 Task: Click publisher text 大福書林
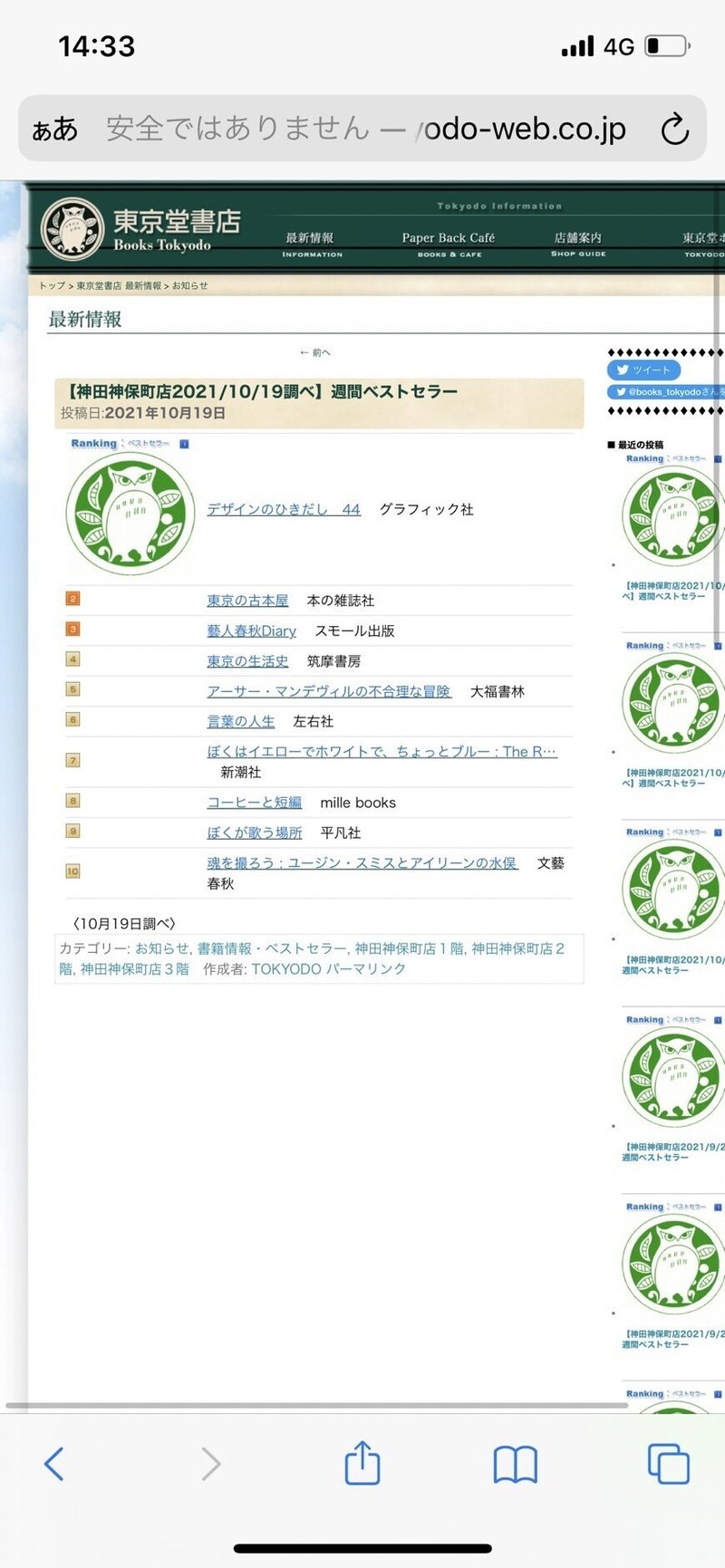[x=498, y=691]
